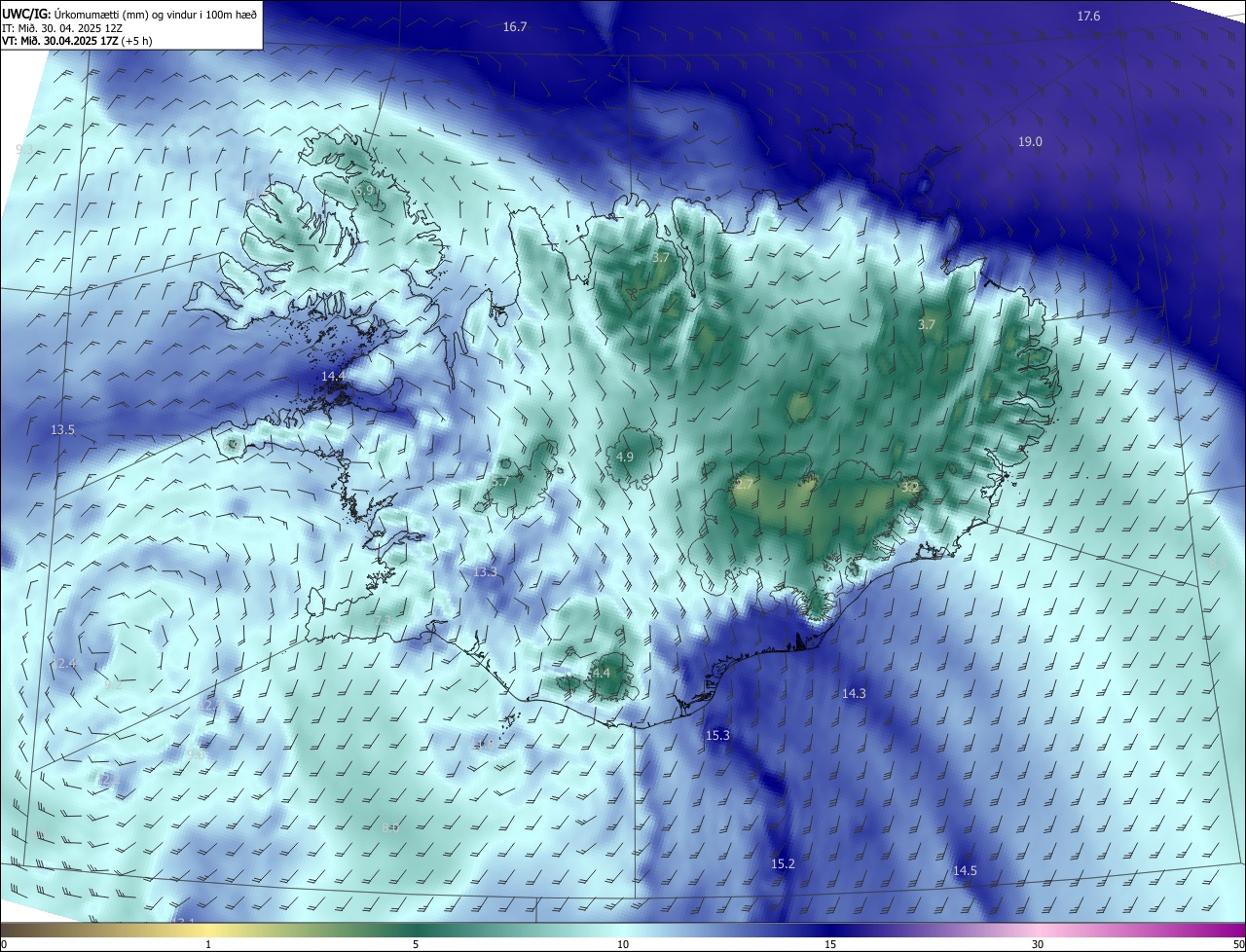Click the 15.2 value label

tap(783, 864)
